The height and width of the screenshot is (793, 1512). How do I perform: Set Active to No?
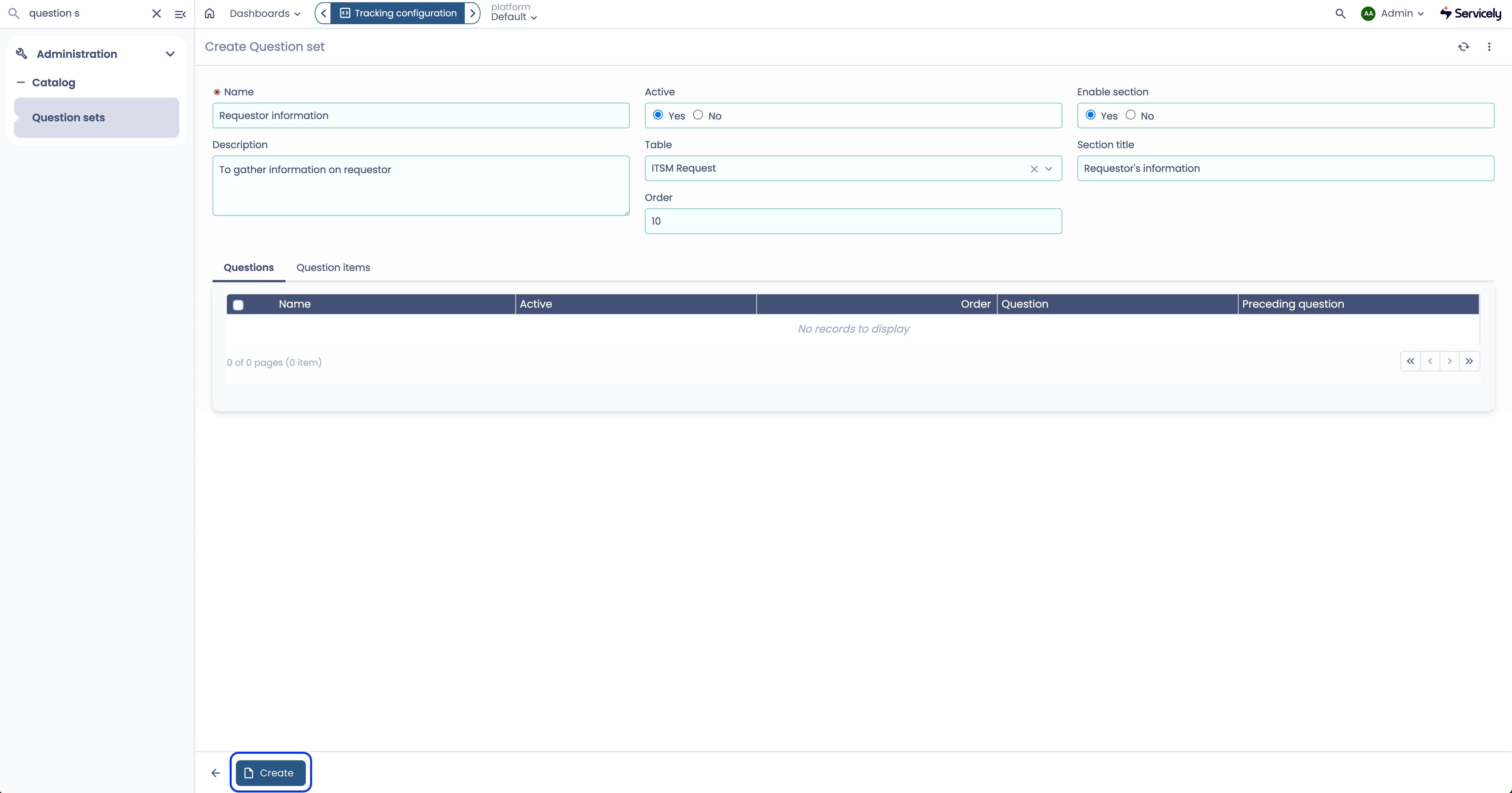click(x=698, y=115)
